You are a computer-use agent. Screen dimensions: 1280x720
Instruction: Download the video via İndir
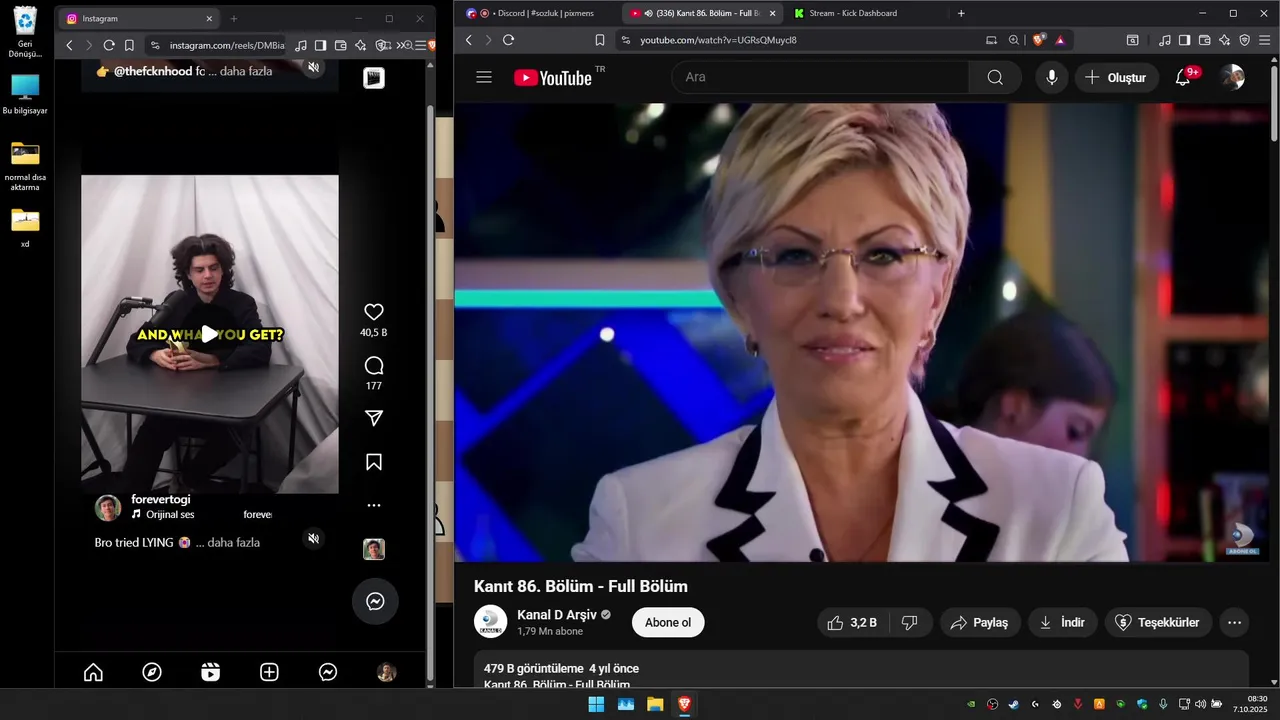click(x=1063, y=622)
